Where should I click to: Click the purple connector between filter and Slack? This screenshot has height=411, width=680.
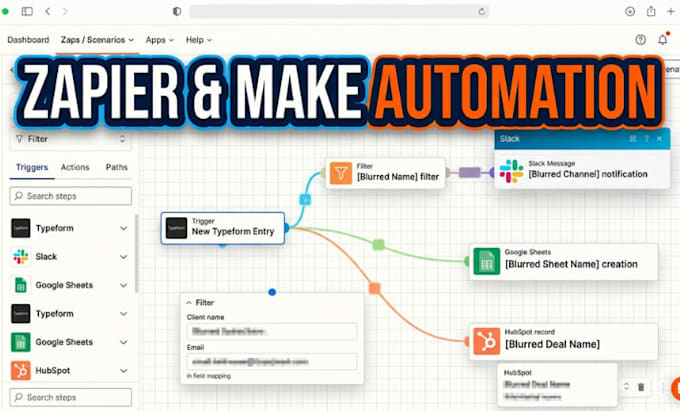[x=470, y=173]
